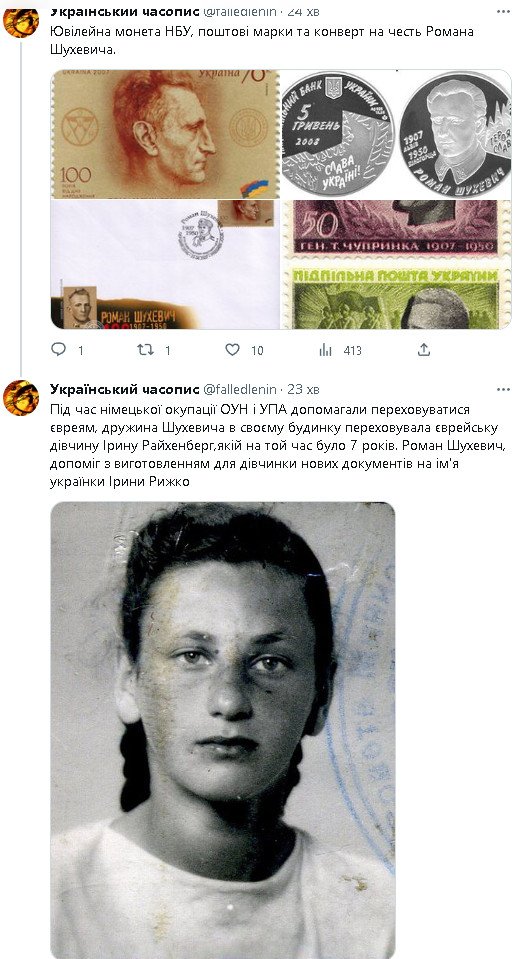The width and height of the screenshot is (523, 959).
Task: Open view analytics bar chart icon
Action: [x=325, y=350]
